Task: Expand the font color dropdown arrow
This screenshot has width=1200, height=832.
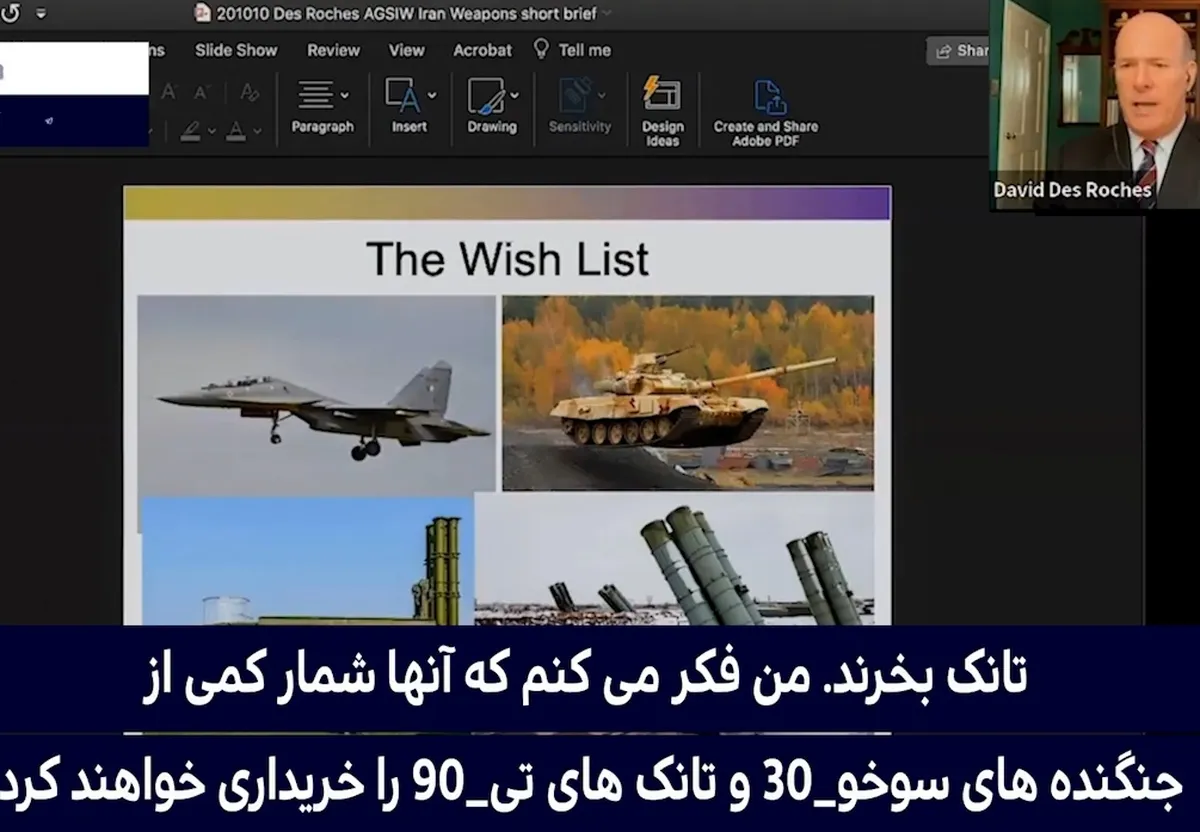Action: coord(257,131)
